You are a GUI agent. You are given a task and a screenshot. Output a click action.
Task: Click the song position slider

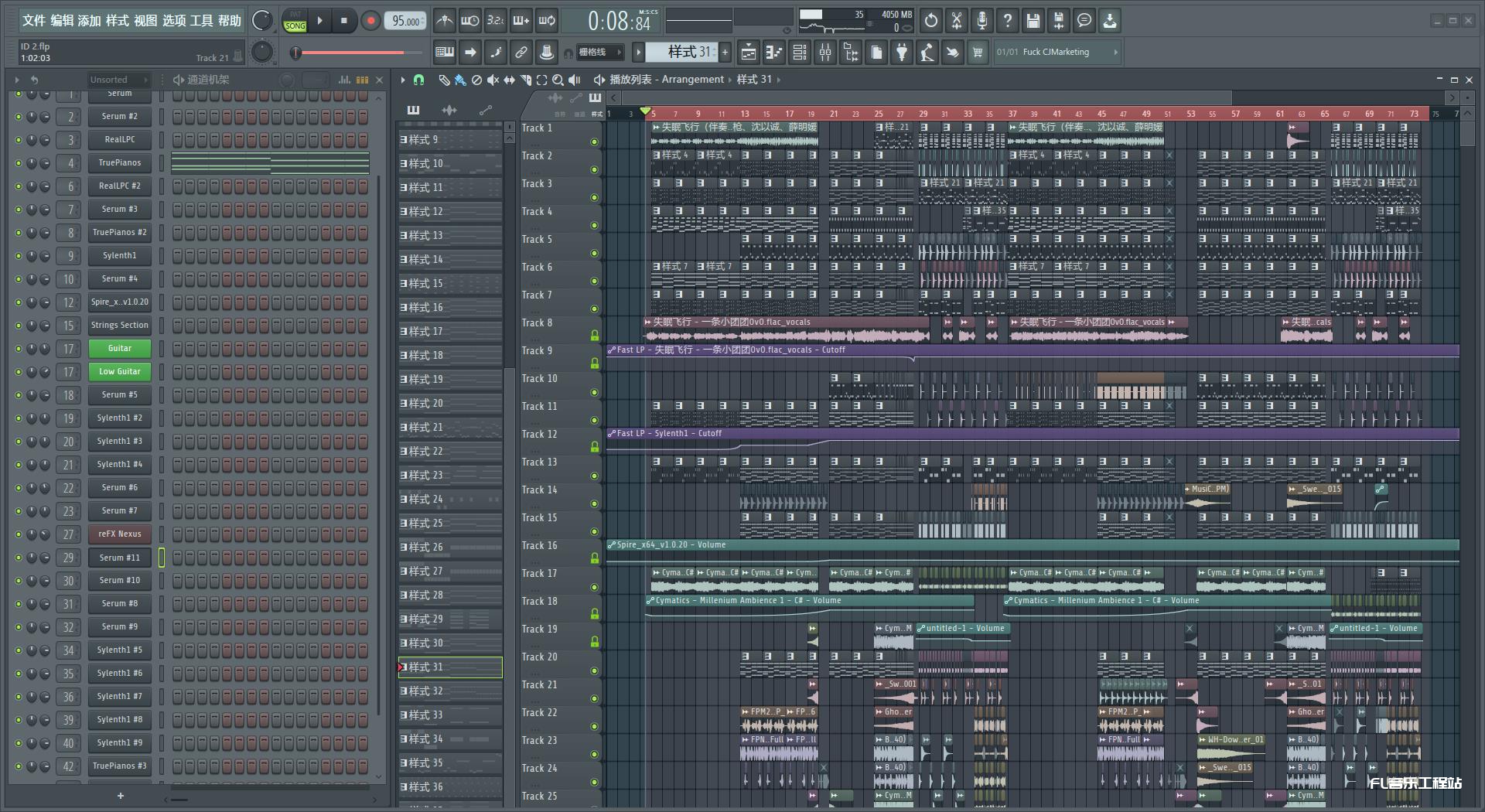coord(357,53)
